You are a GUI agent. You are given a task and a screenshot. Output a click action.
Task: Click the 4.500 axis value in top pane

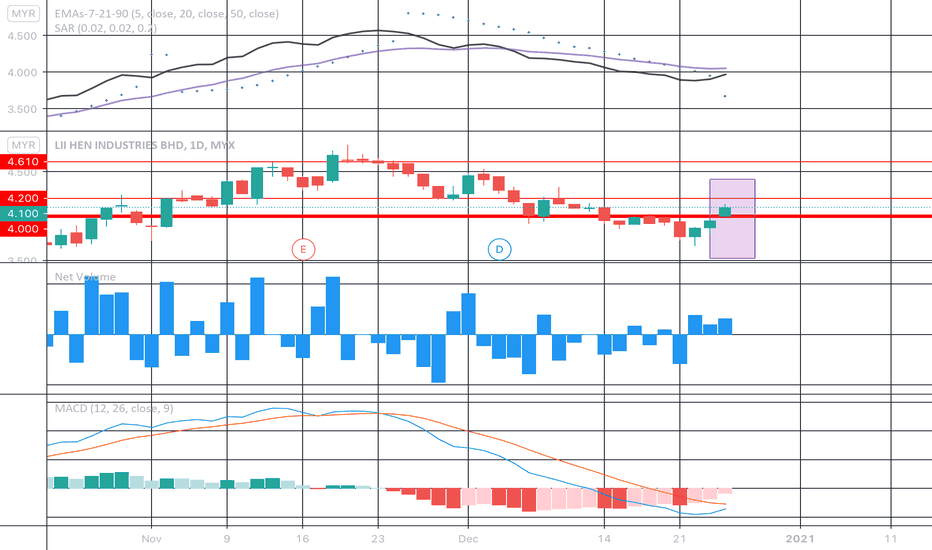pyautogui.click(x=22, y=36)
